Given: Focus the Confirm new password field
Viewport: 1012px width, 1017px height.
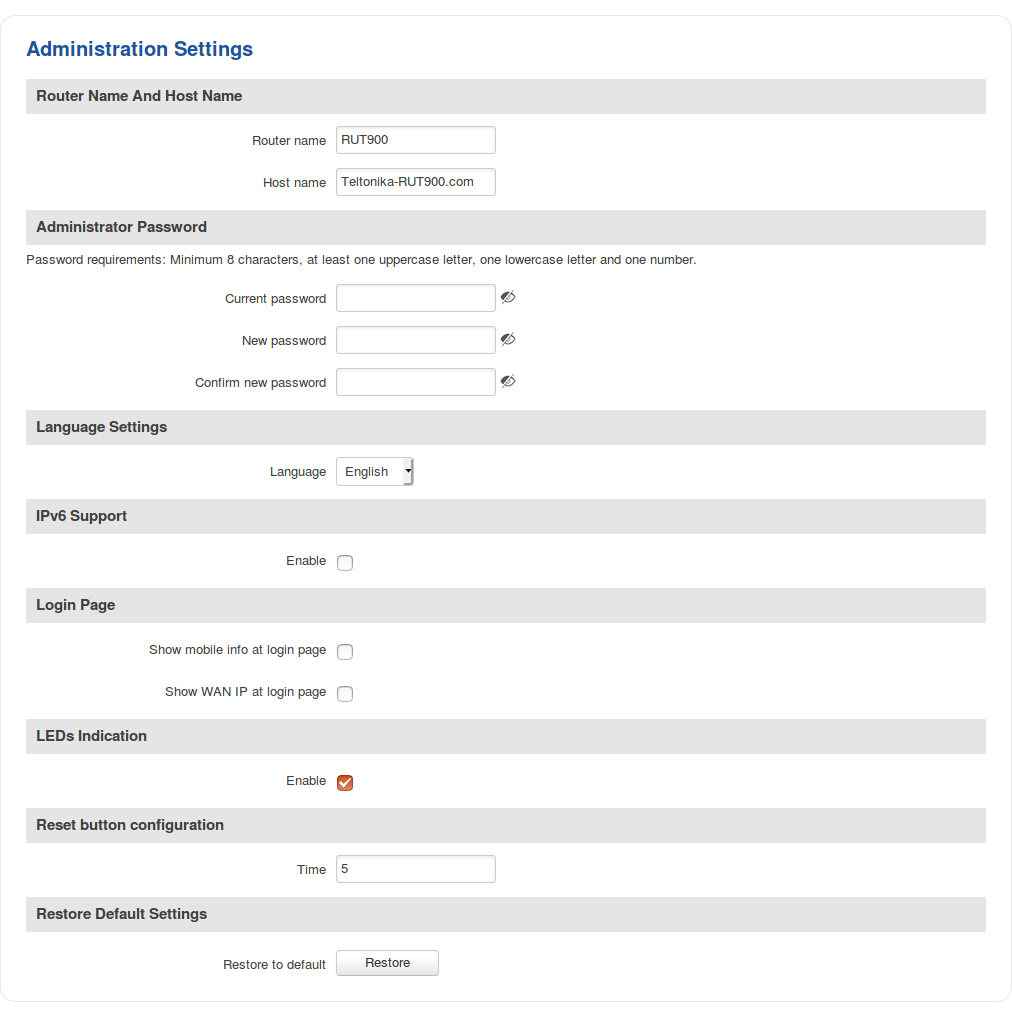Looking at the screenshot, I should (x=415, y=382).
